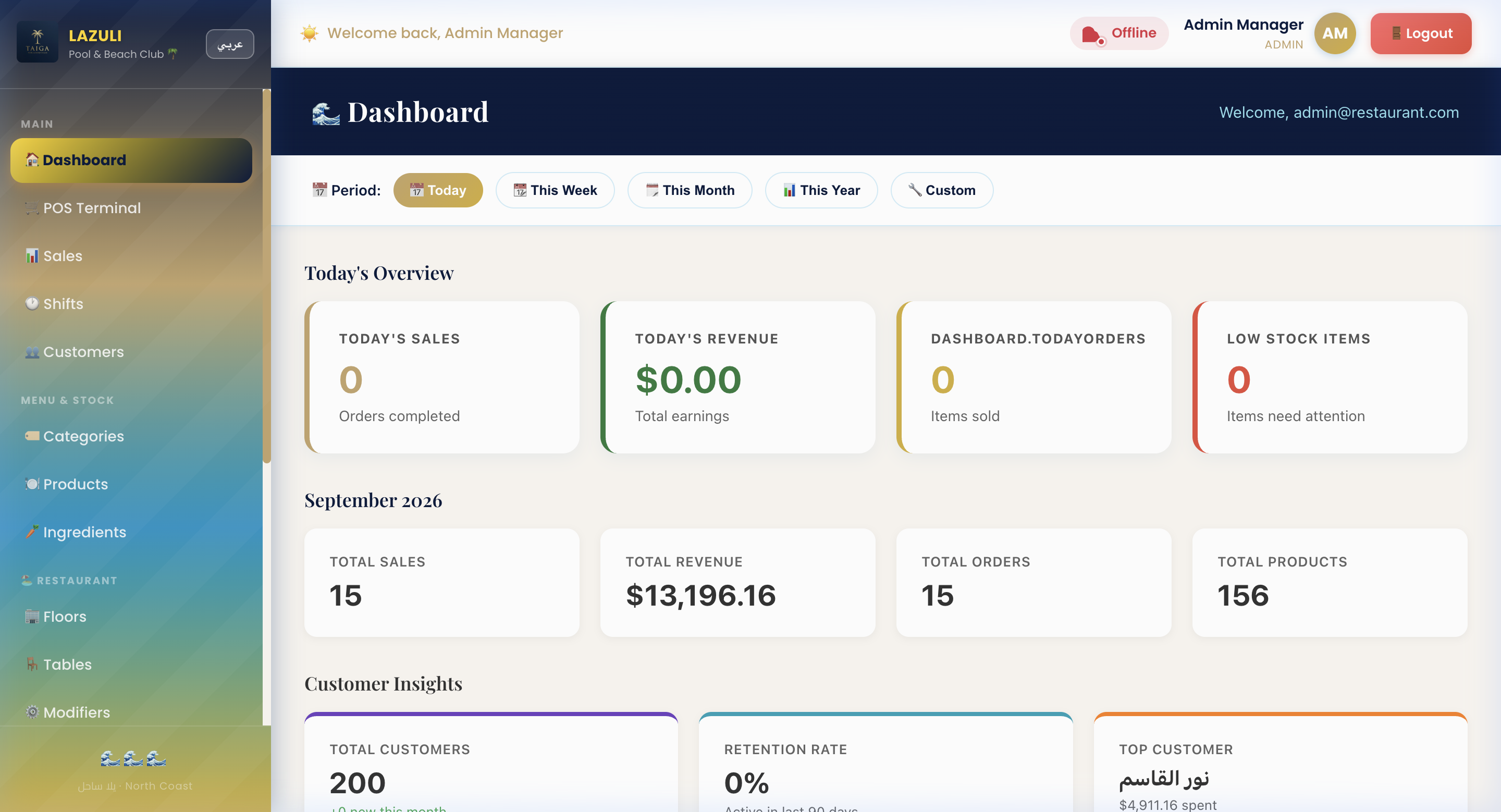Image resolution: width=1501 pixels, height=812 pixels.
Task: Click the Today's Revenue card
Action: (737, 377)
